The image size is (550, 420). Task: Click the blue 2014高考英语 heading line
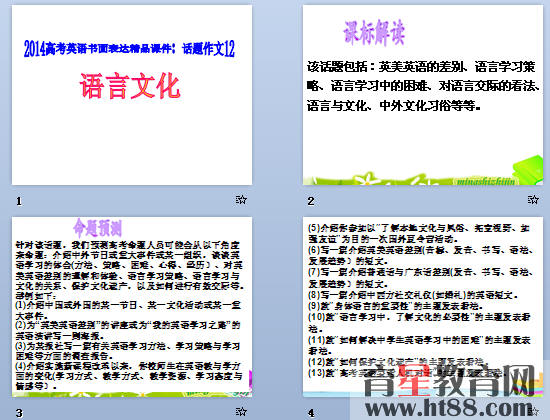pos(129,49)
